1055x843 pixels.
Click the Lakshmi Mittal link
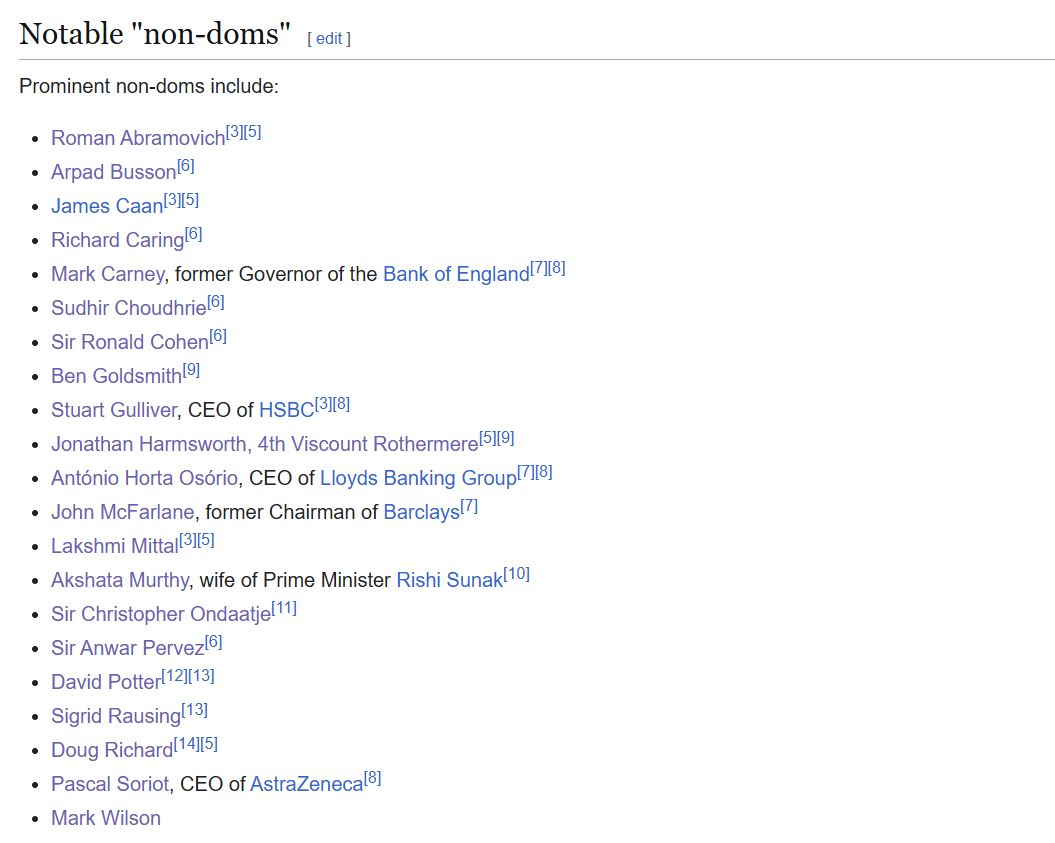tap(115, 546)
